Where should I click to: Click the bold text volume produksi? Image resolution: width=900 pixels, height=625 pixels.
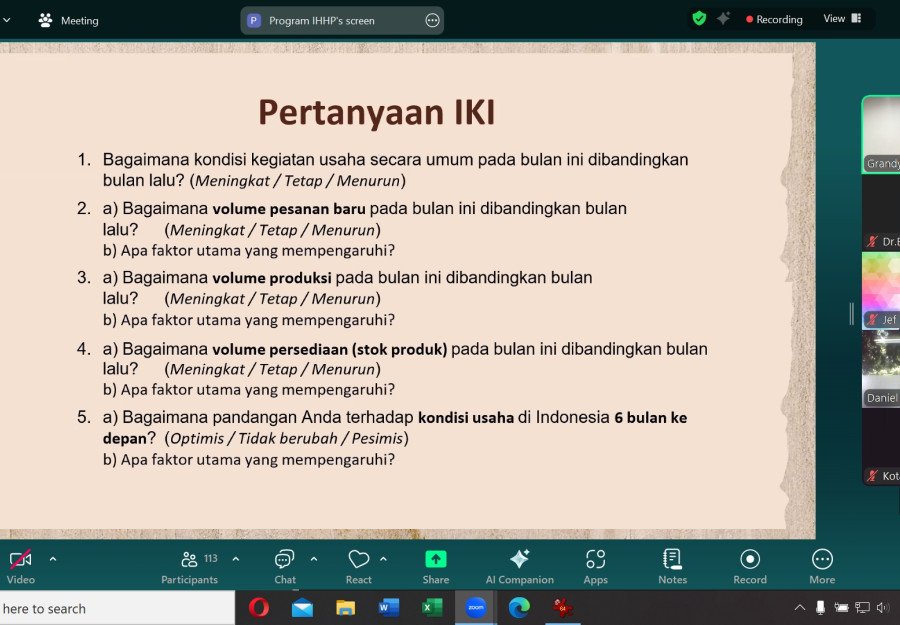coord(271,278)
